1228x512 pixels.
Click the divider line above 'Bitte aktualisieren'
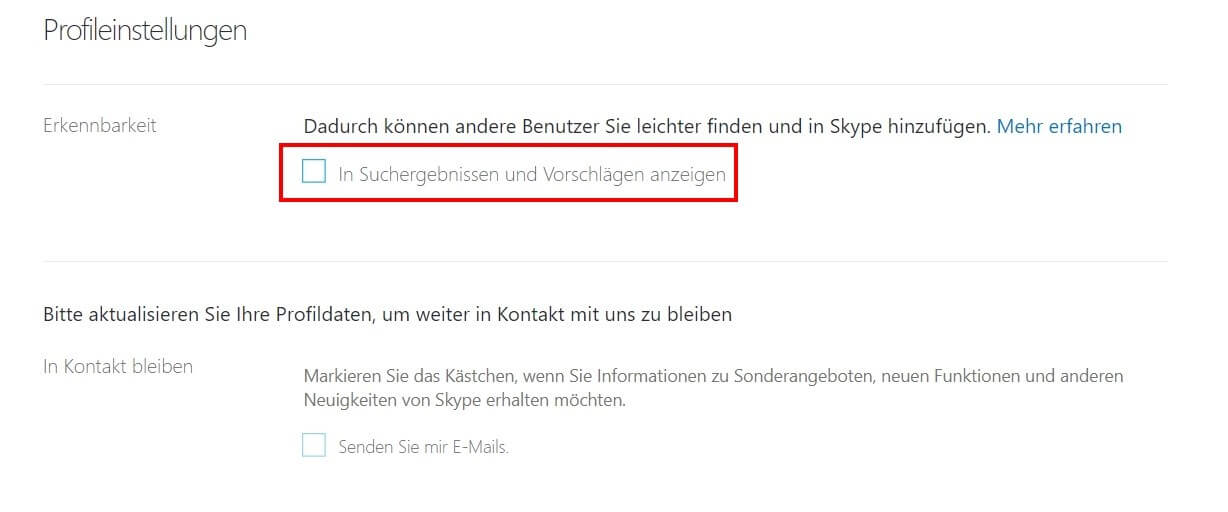605,262
